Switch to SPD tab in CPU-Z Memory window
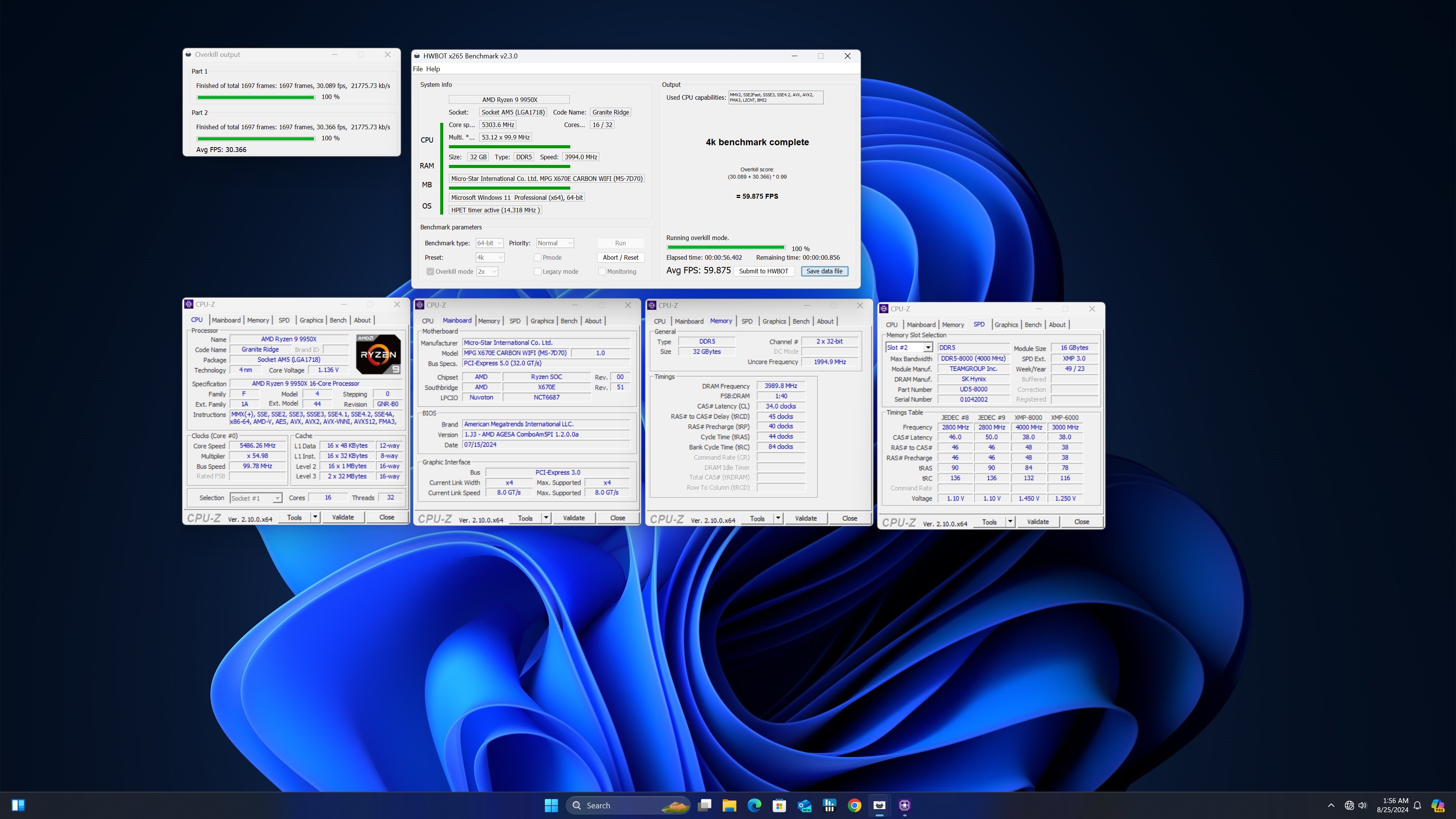1456x819 pixels. [747, 321]
